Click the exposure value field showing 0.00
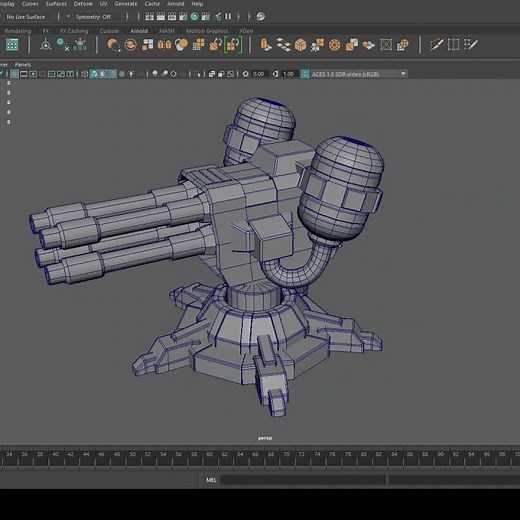The width and height of the screenshot is (520, 520). (258, 74)
